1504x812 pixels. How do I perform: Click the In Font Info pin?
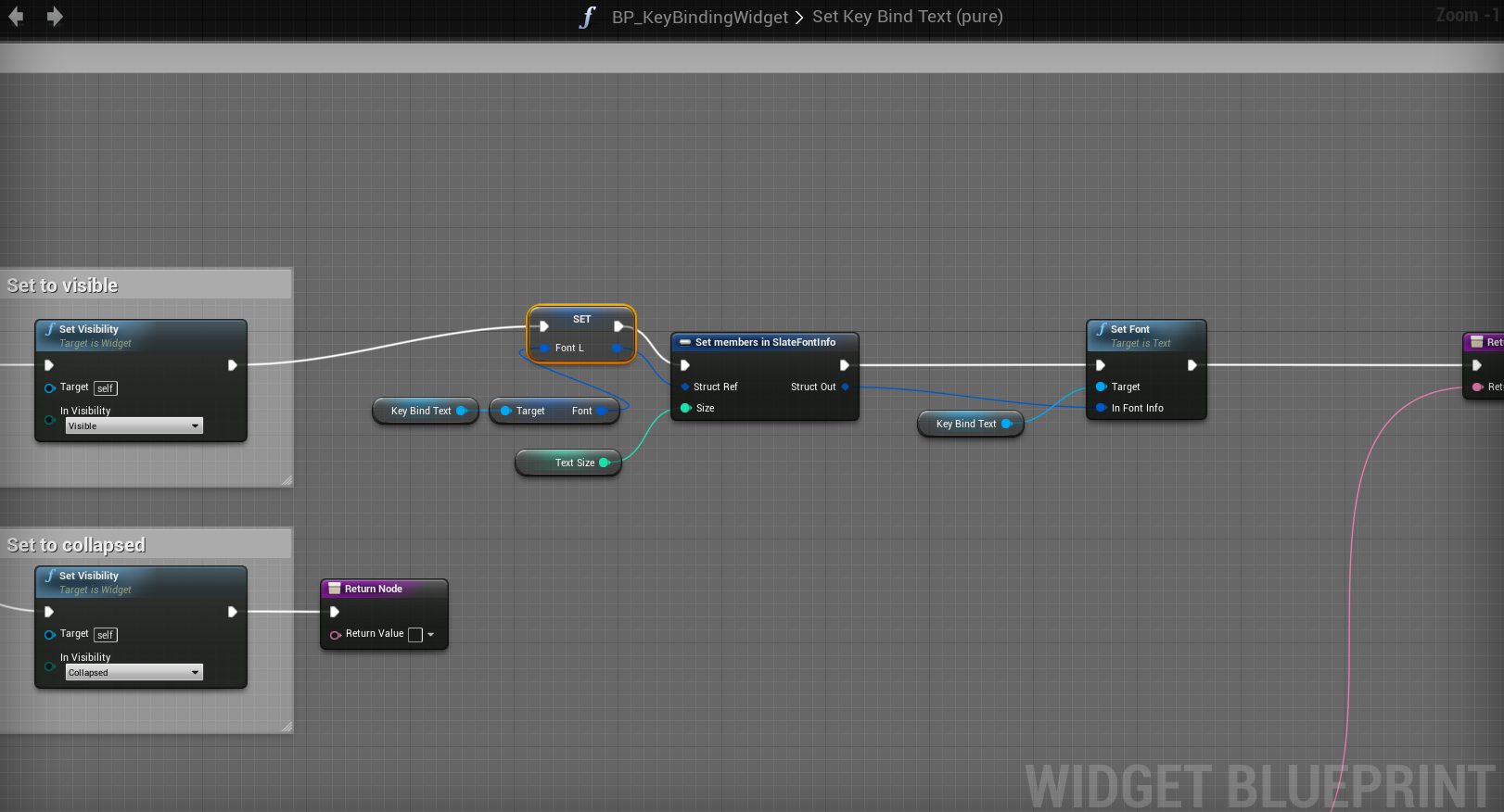(x=1102, y=408)
